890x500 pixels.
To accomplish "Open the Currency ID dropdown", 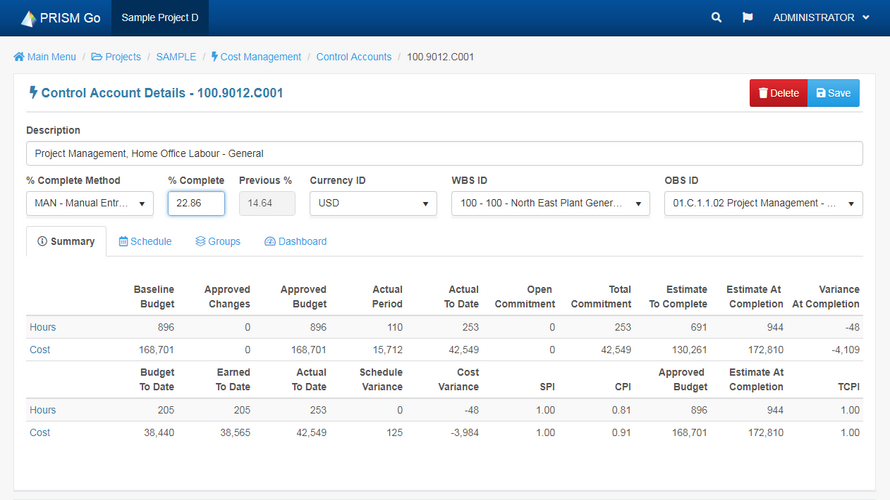I will tap(373, 203).
